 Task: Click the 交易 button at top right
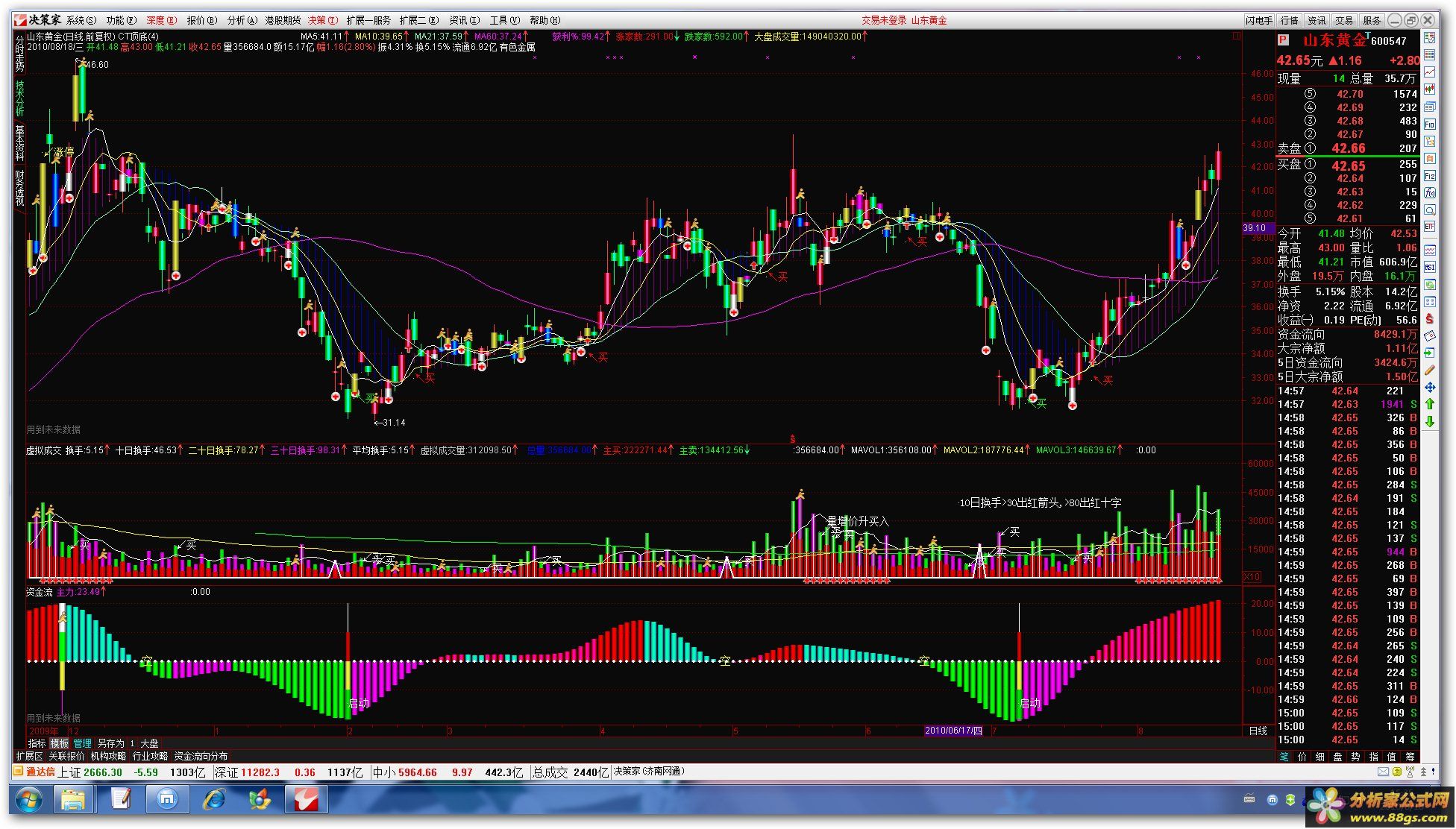1344,20
